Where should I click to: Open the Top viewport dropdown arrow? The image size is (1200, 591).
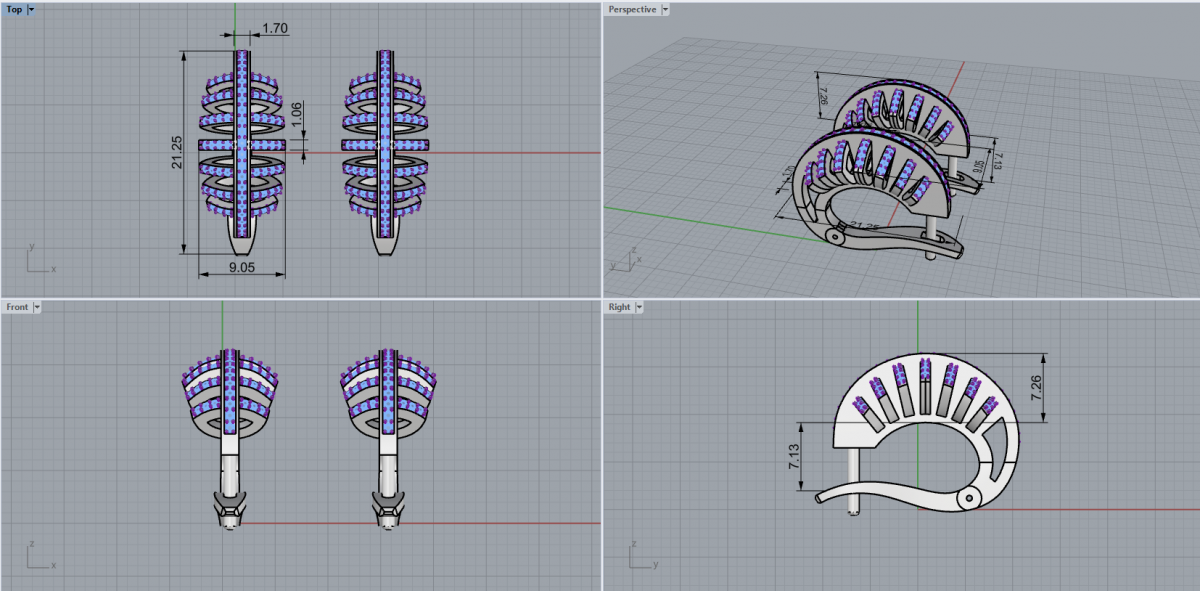coord(32,9)
